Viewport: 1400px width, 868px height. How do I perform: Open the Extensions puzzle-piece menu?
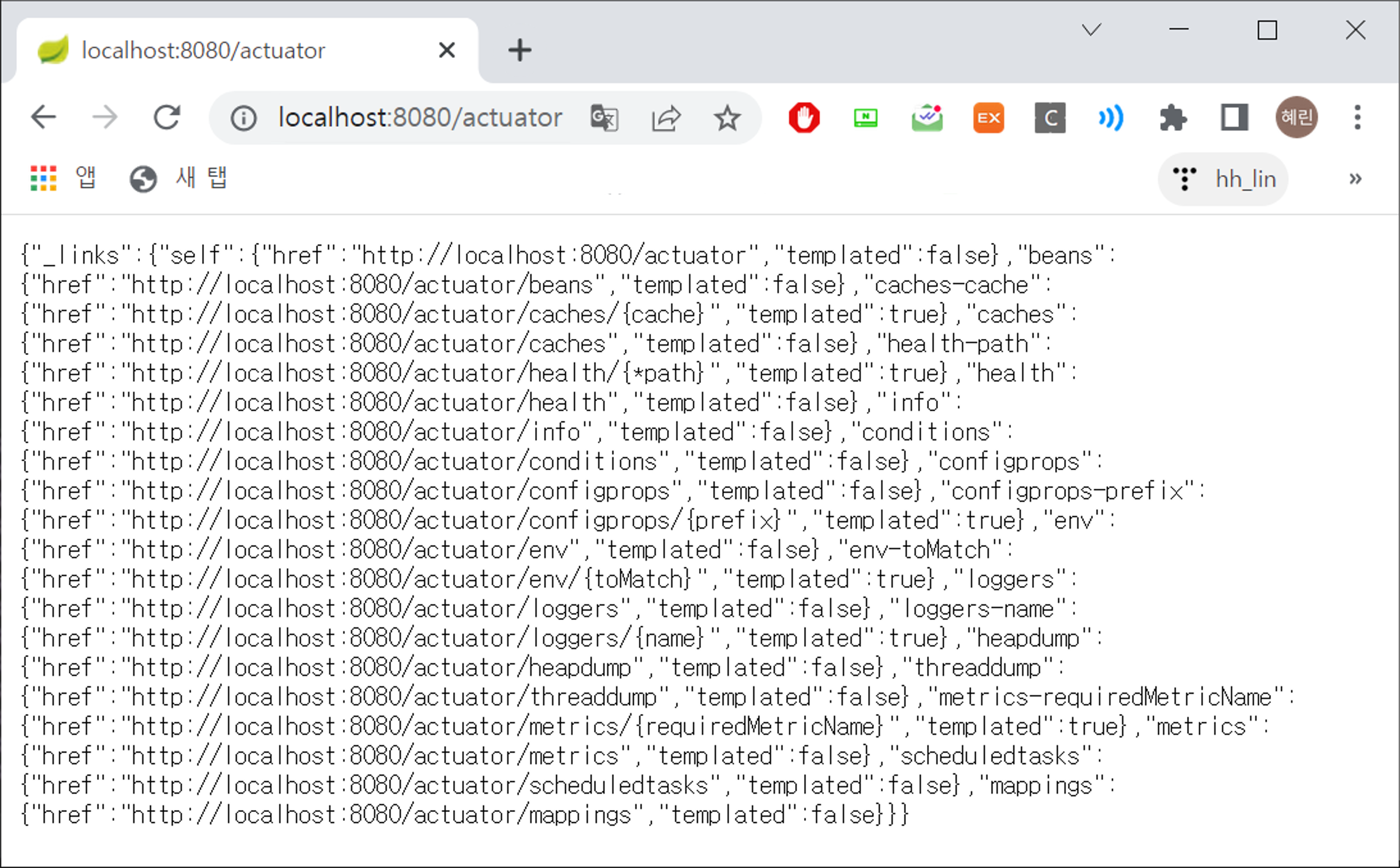[1173, 118]
